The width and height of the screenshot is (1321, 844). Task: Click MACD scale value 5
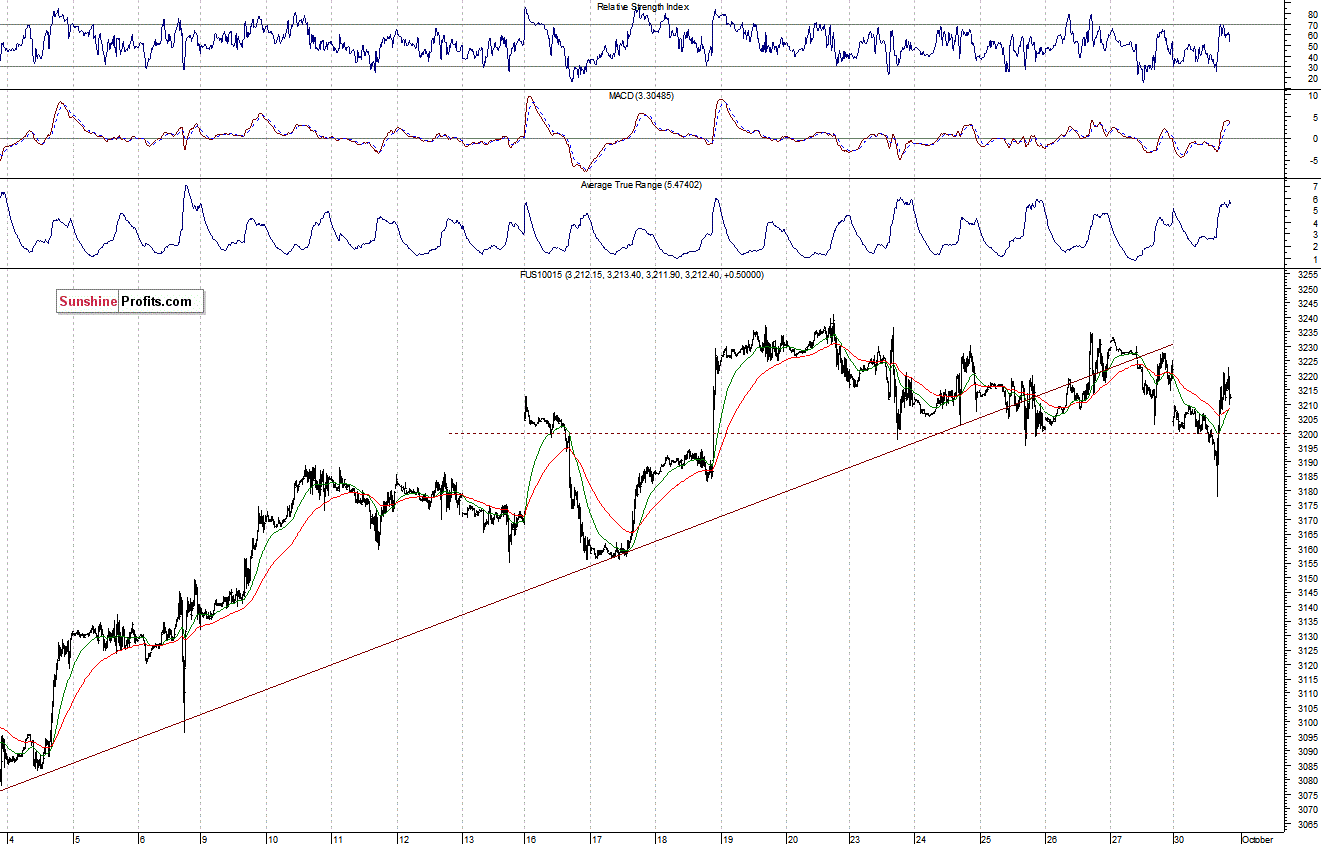[1313, 118]
